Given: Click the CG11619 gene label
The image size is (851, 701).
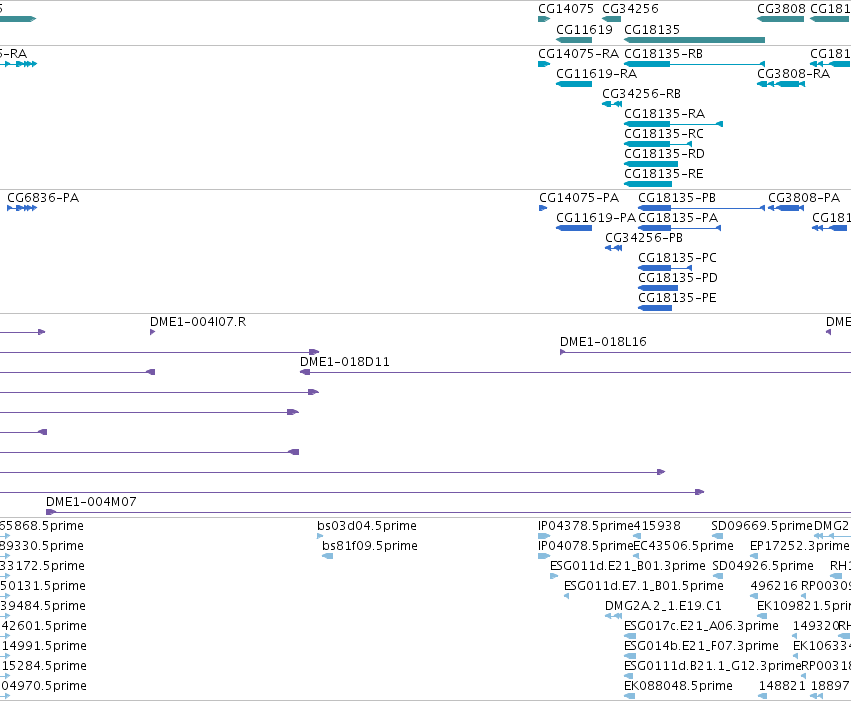Looking at the screenshot, I should pyautogui.click(x=585, y=29).
